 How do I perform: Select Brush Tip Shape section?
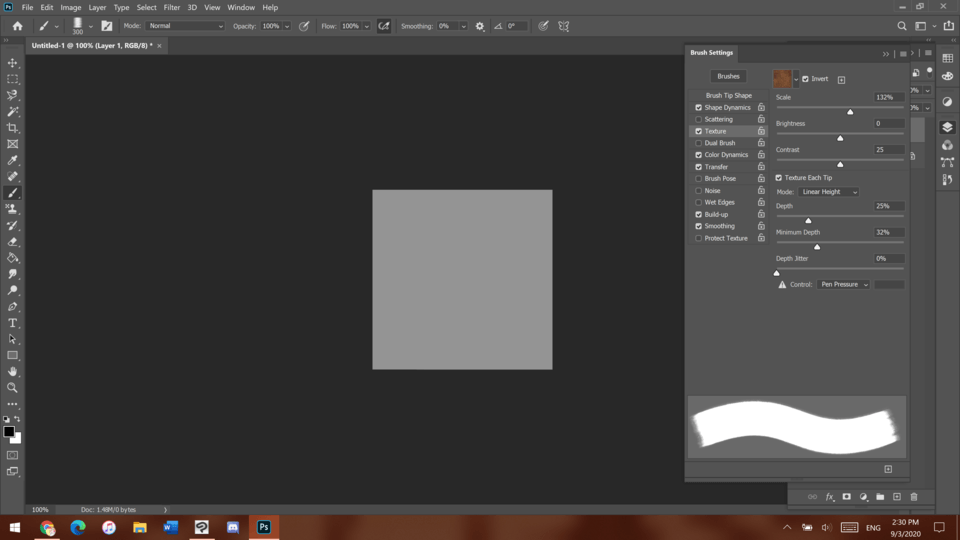click(x=728, y=96)
